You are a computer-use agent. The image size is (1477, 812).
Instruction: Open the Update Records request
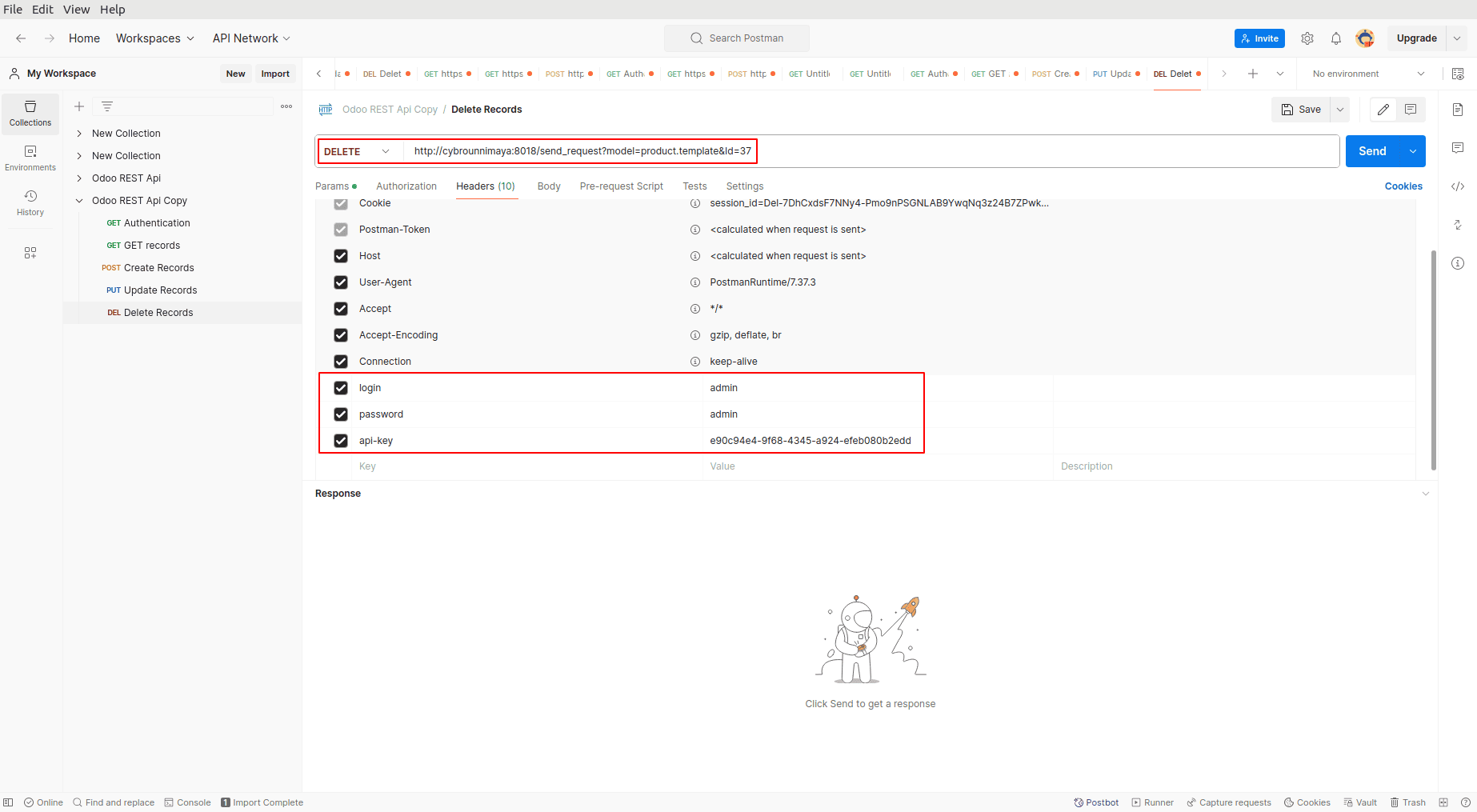(160, 290)
